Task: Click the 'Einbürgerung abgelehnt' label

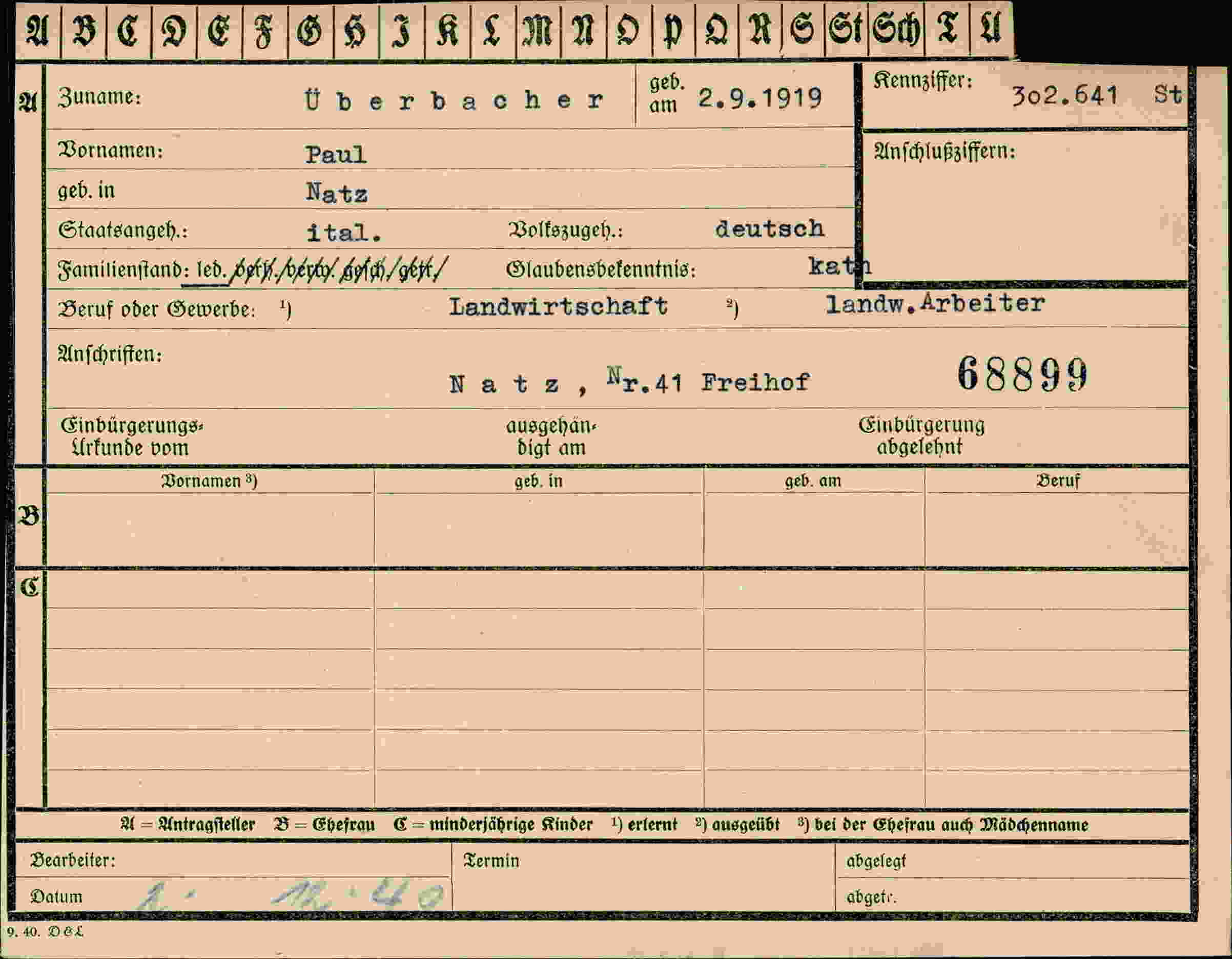Action: click(922, 436)
